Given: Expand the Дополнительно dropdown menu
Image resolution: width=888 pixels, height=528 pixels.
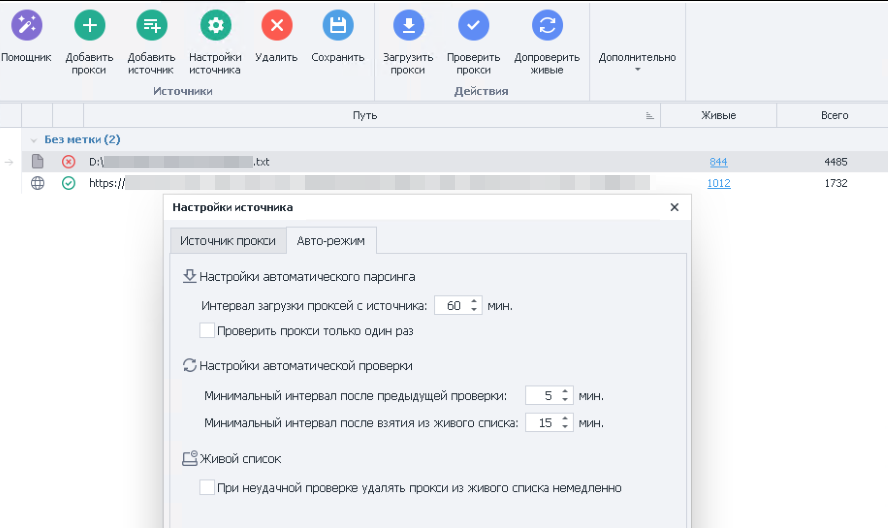Looking at the screenshot, I should (x=637, y=62).
